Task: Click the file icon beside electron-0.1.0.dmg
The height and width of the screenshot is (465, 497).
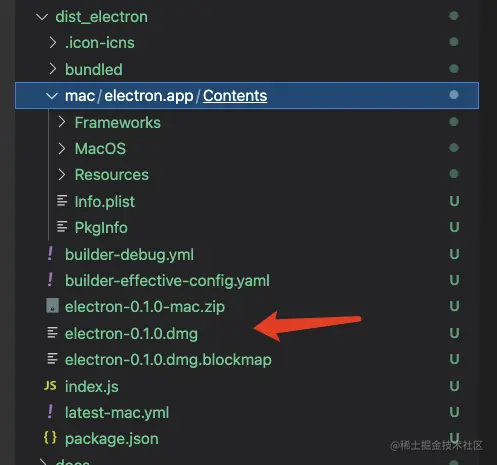Action: pyautogui.click(x=52, y=332)
